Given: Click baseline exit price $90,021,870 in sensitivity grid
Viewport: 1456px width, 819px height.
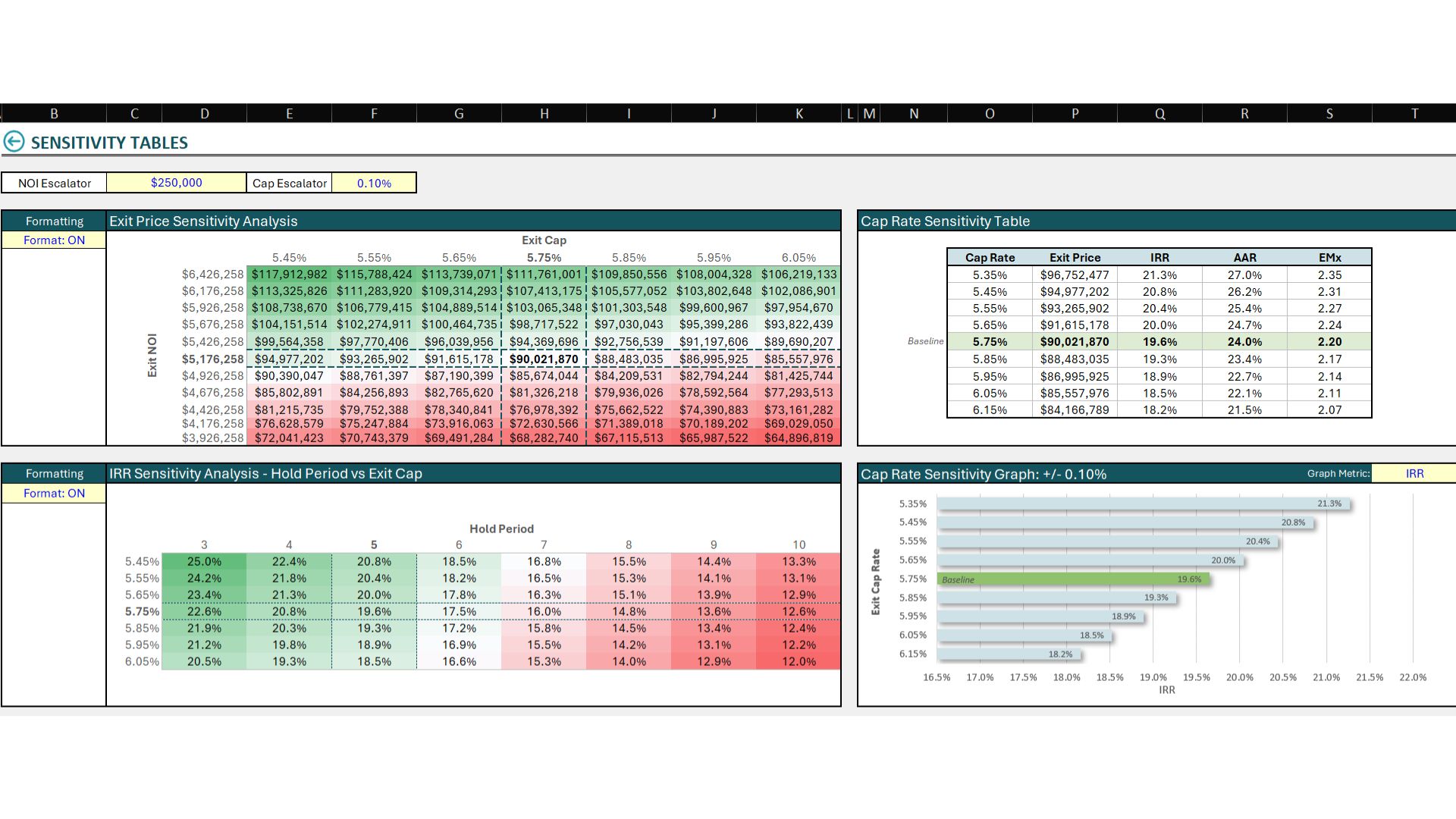Looking at the screenshot, I should click(x=544, y=359).
